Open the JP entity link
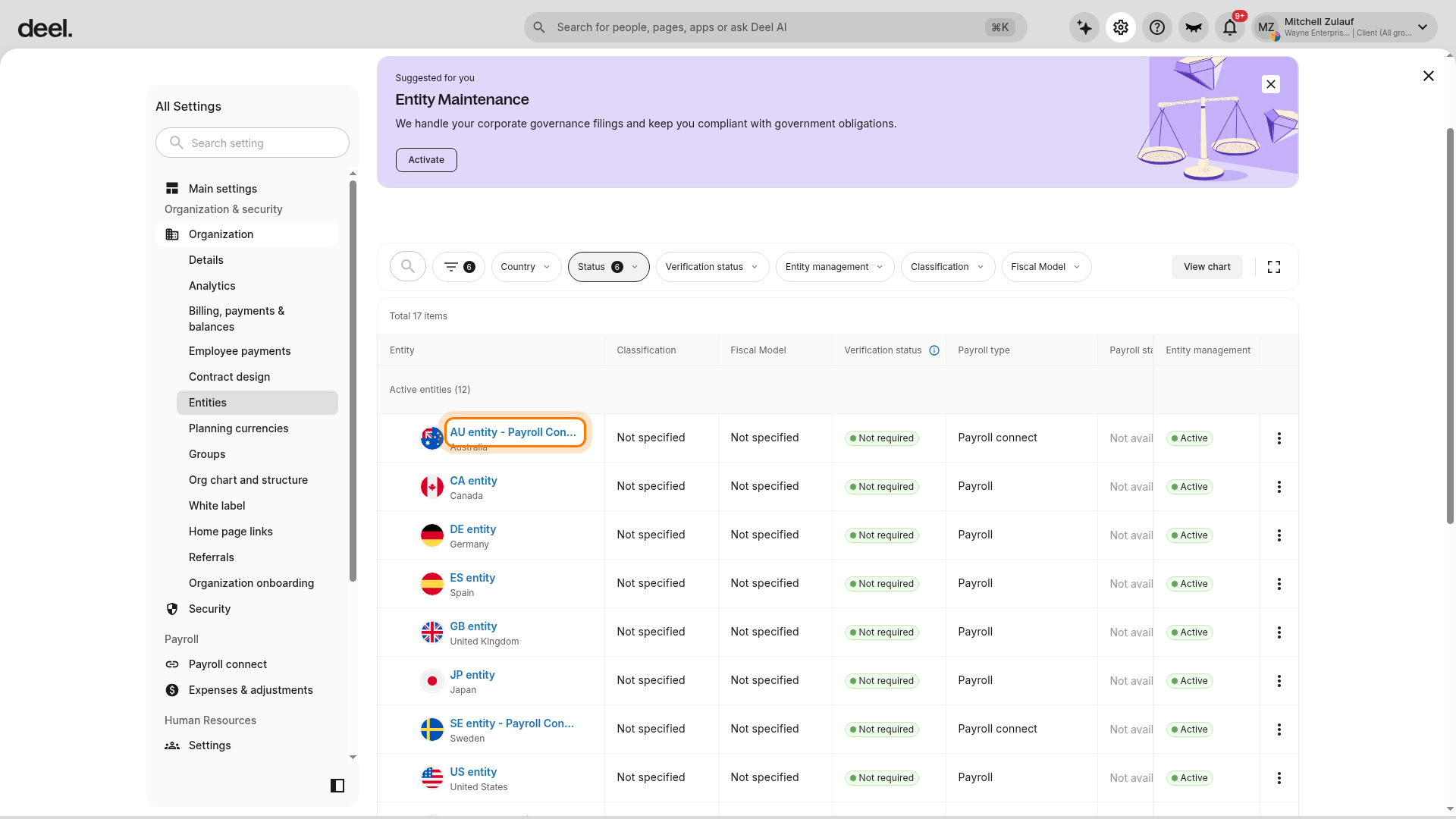Viewport: 1456px width, 819px height. pyautogui.click(x=472, y=675)
